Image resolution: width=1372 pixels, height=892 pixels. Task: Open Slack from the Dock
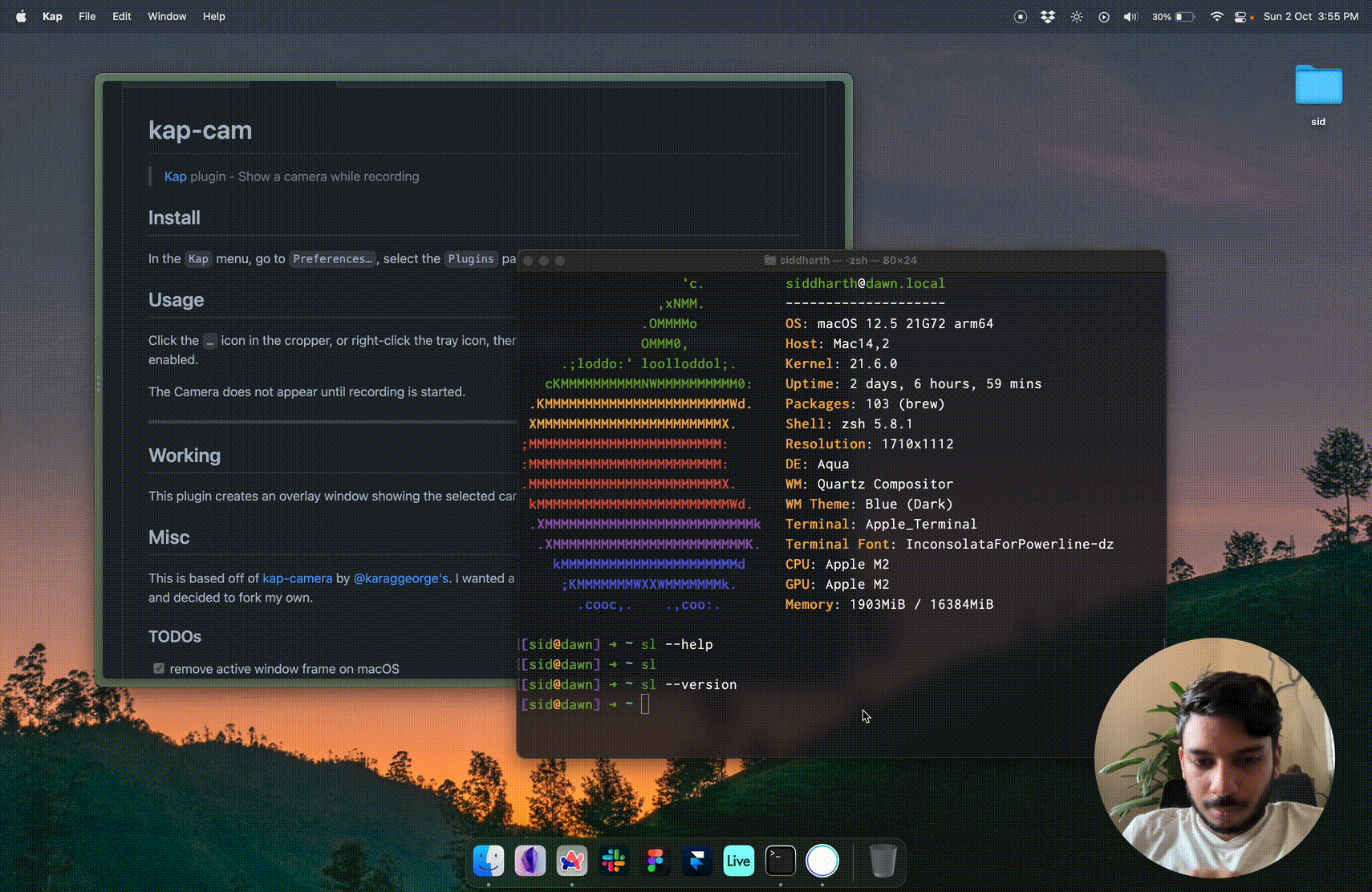[x=614, y=861]
